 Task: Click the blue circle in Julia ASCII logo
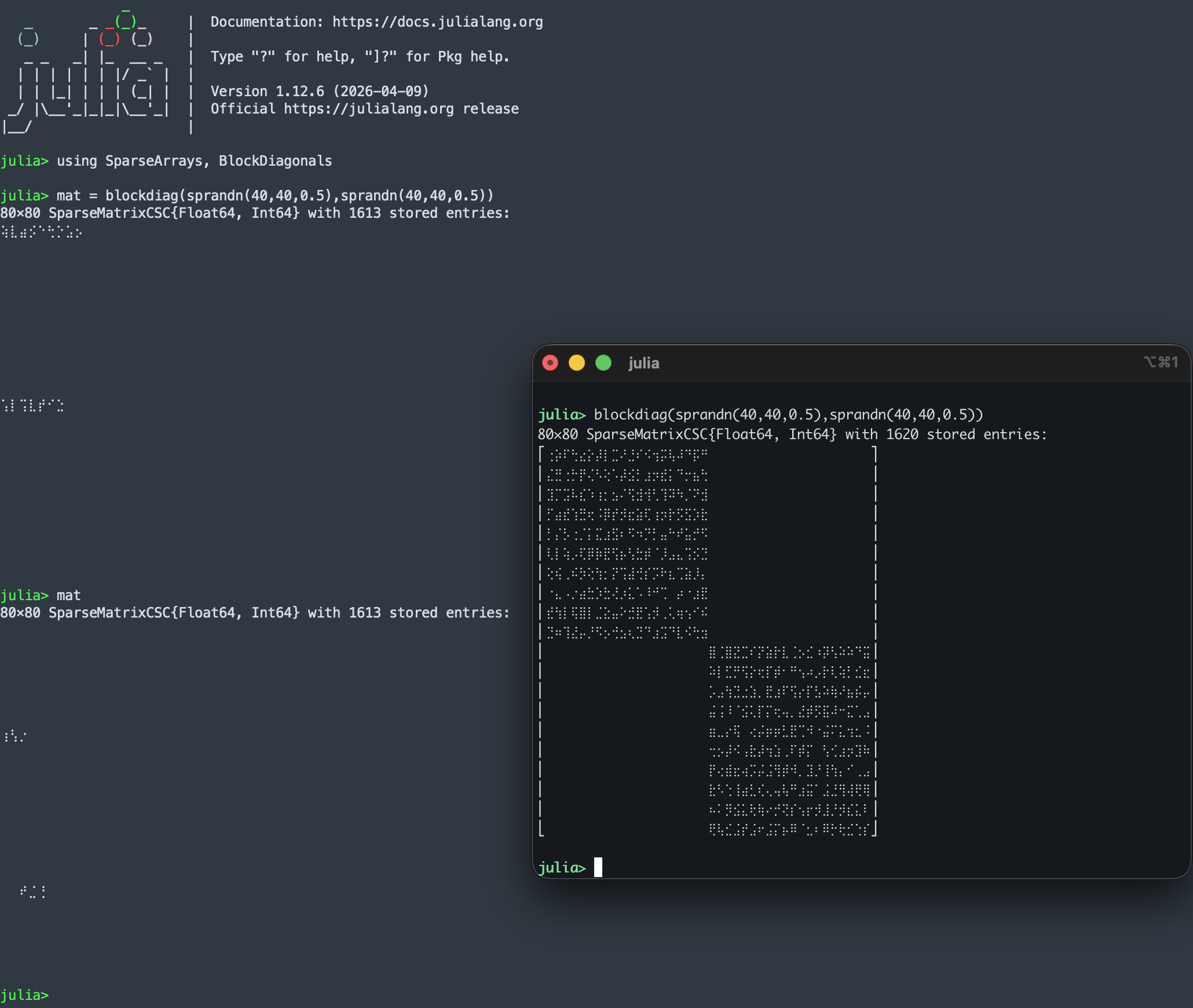pos(28,39)
